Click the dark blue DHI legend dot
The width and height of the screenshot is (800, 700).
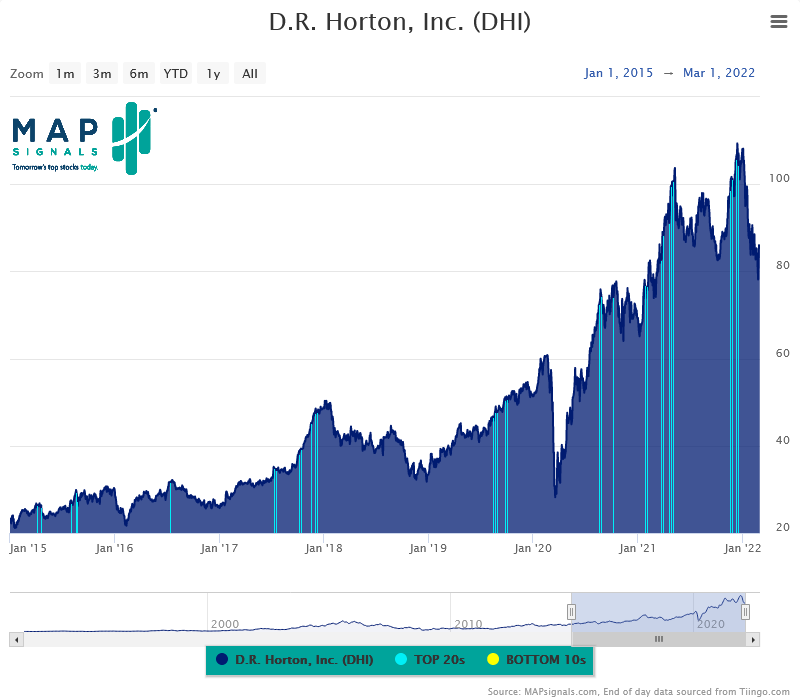coord(222,659)
